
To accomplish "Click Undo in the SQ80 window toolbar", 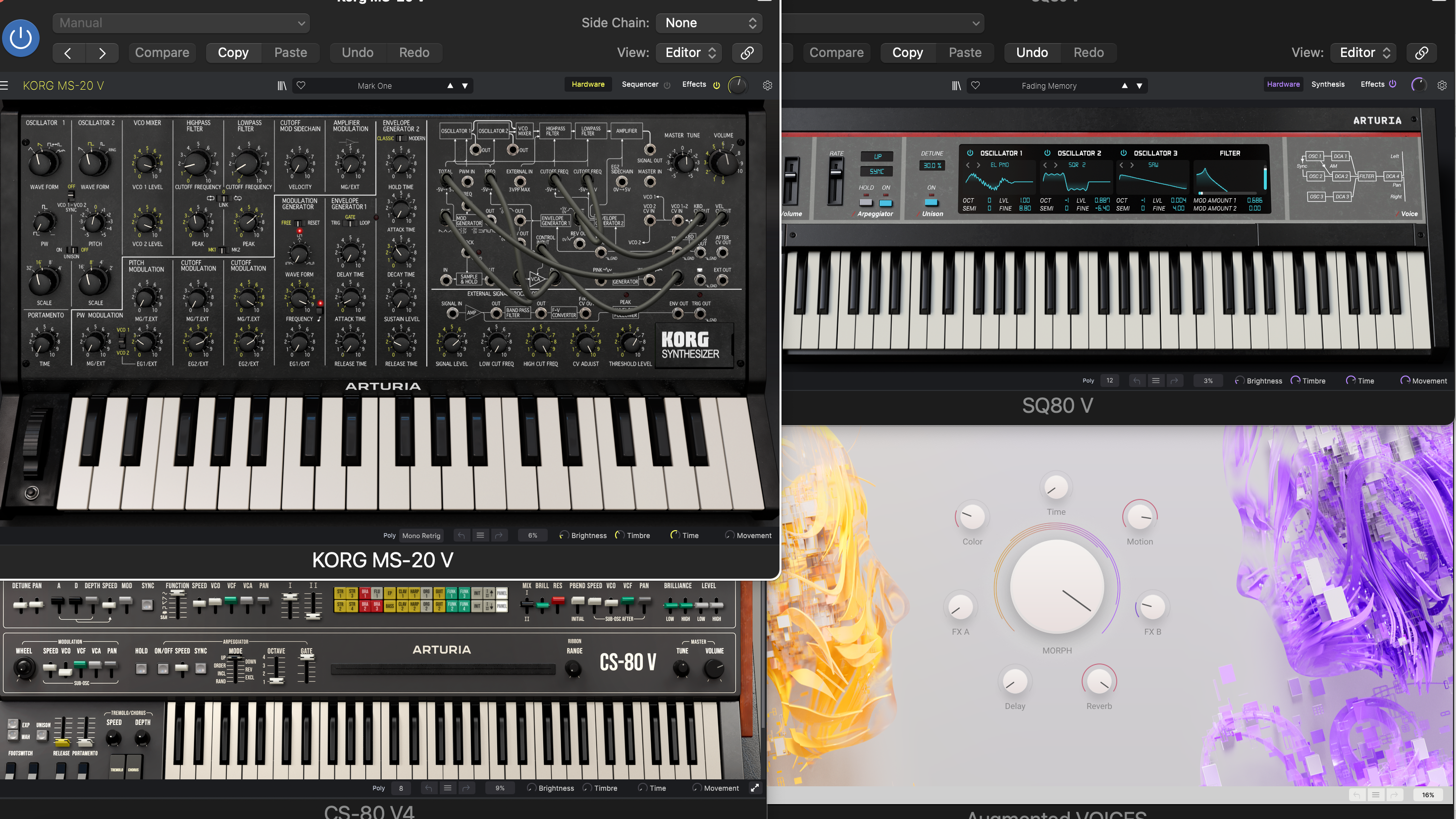I will point(1032,53).
